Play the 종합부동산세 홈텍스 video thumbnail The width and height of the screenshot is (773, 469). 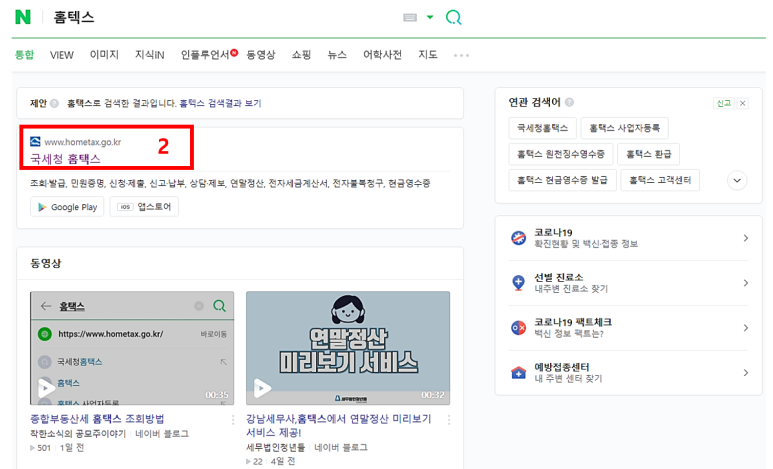(x=132, y=348)
